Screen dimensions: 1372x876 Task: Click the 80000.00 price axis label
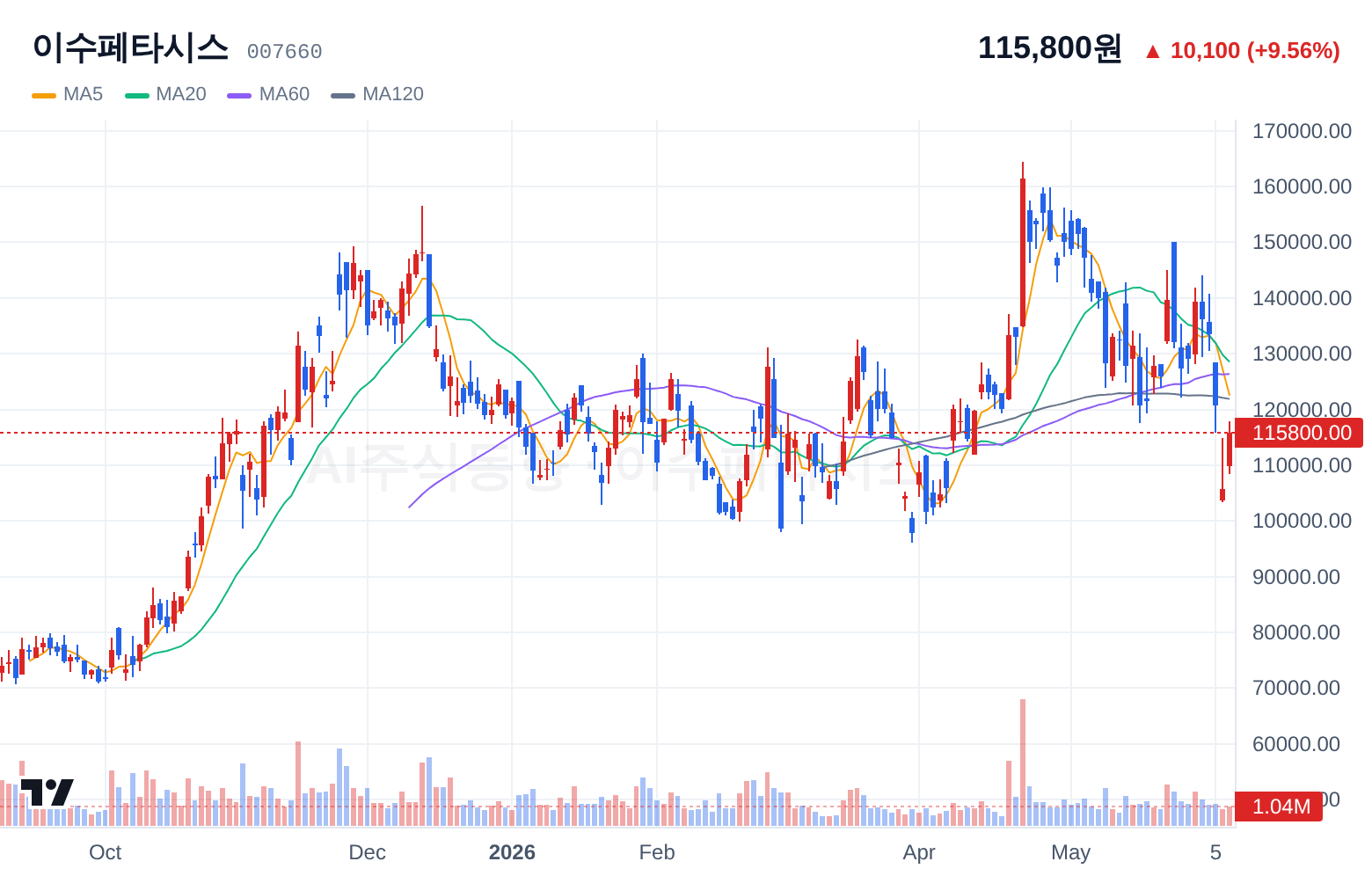1296,632
